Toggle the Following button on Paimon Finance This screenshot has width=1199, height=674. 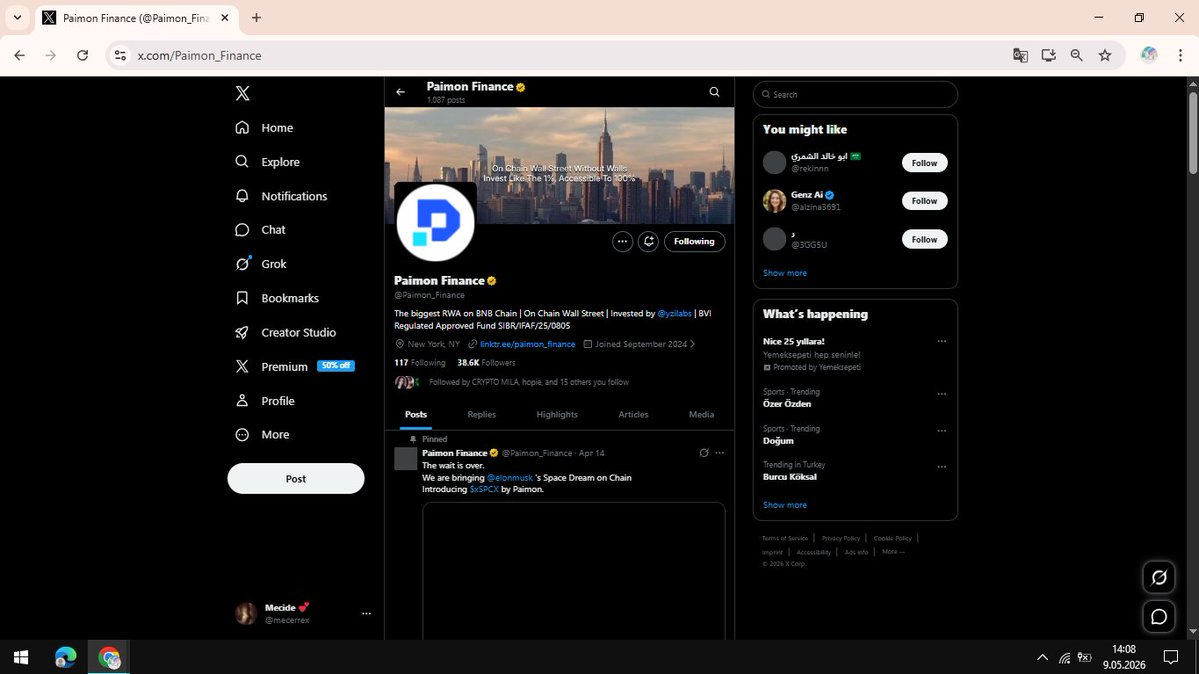point(694,242)
